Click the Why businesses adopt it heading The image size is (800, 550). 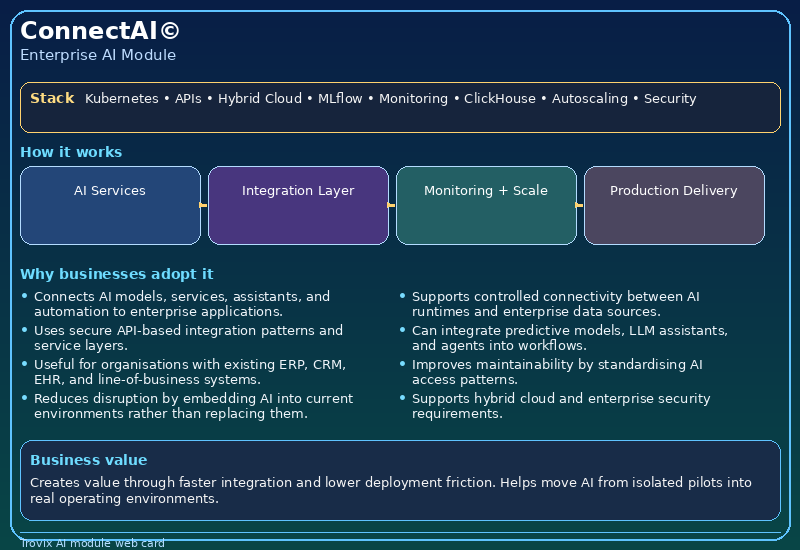point(116,274)
